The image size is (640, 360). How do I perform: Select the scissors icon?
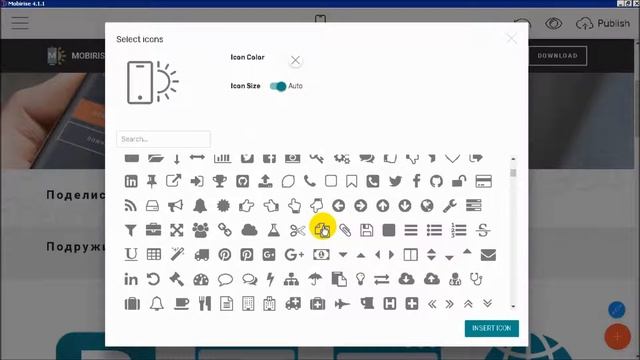tap(298, 231)
